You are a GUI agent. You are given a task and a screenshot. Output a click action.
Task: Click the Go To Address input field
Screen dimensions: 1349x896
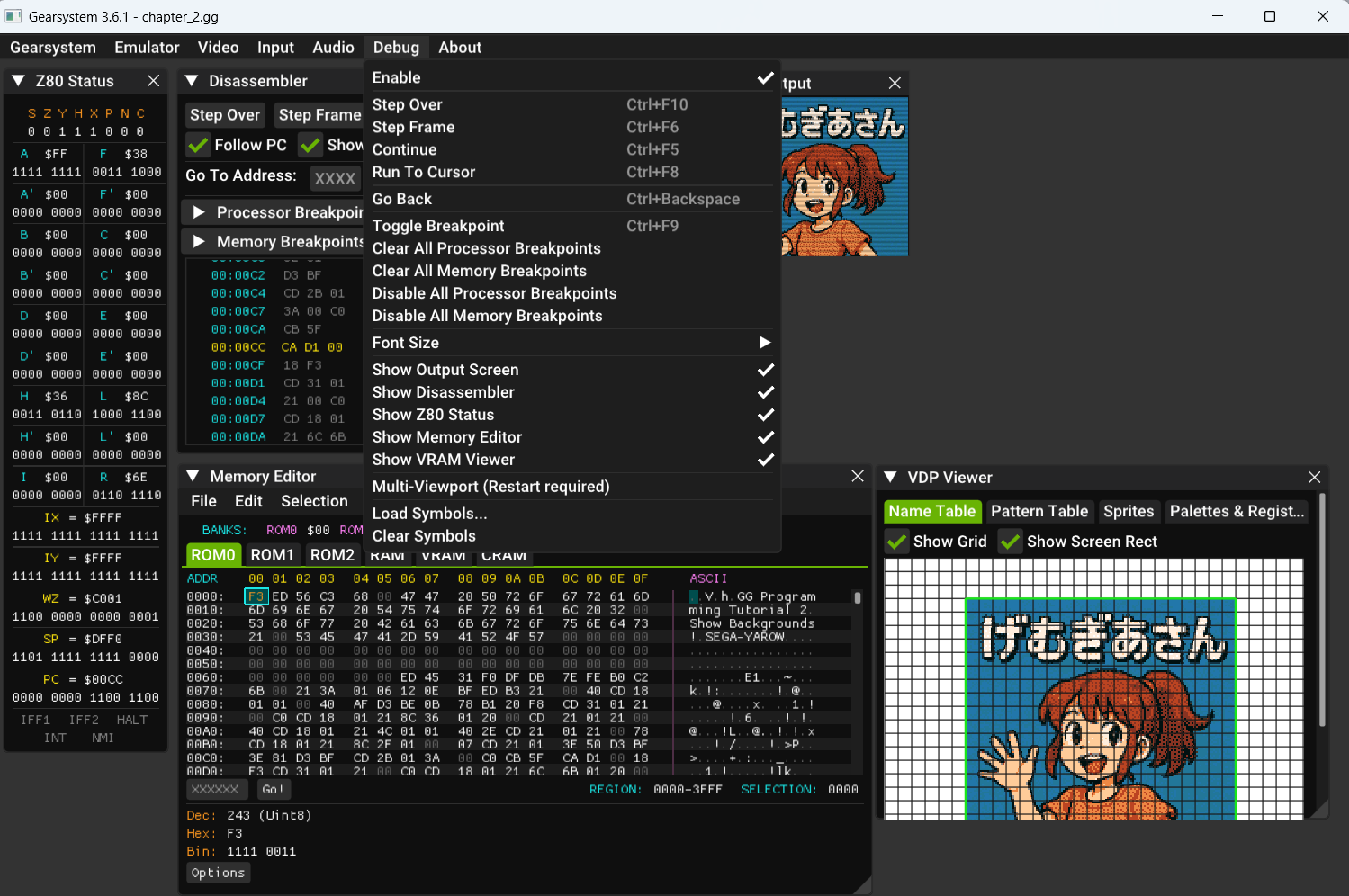(x=335, y=178)
